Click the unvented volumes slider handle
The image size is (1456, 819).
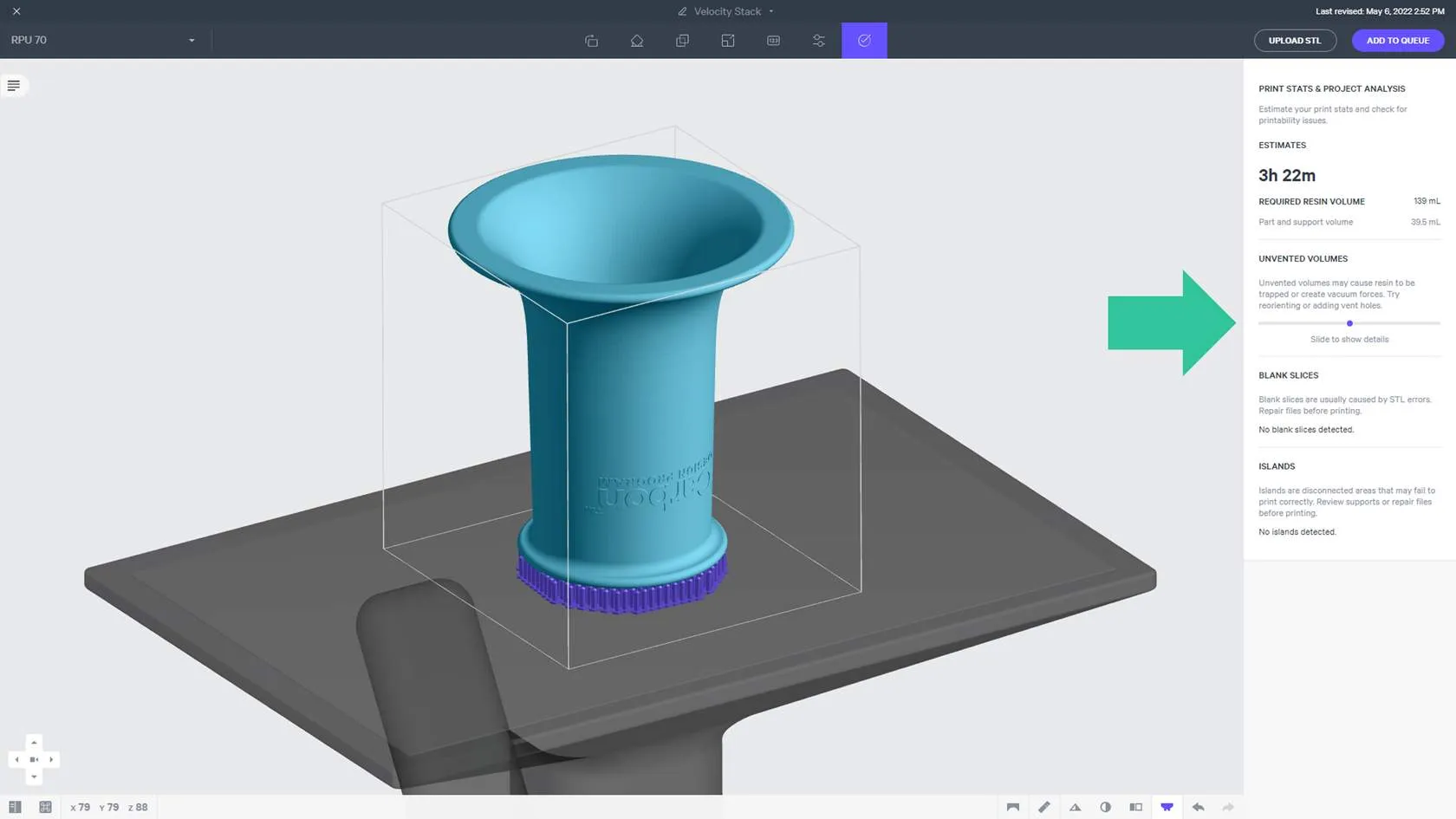coord(1349,323)
